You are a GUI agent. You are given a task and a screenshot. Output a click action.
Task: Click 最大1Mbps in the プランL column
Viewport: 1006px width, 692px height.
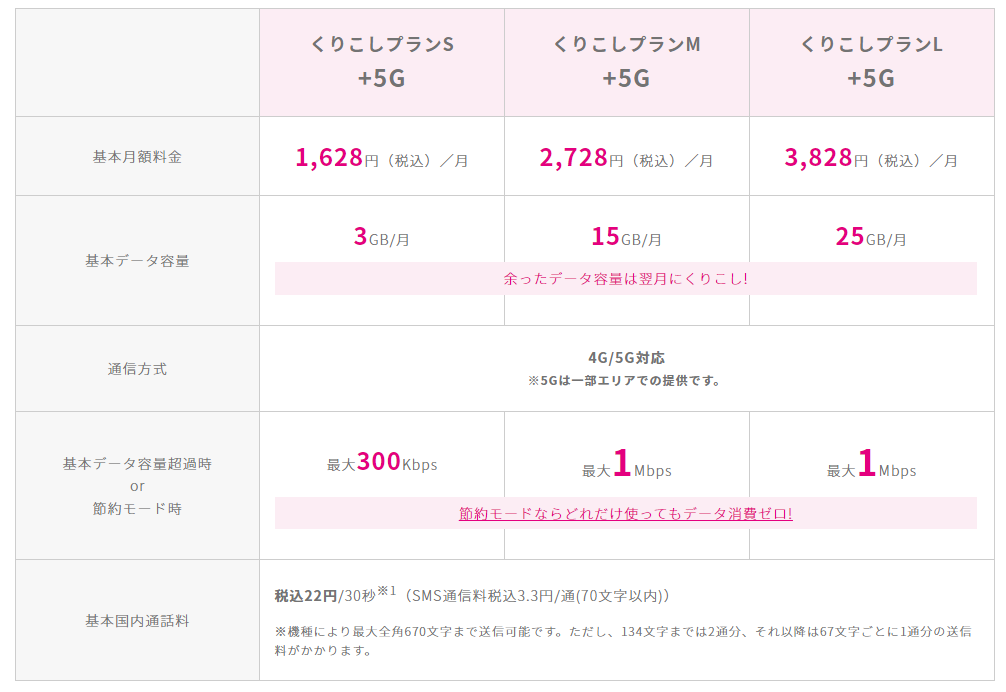[x=871, y=466]
